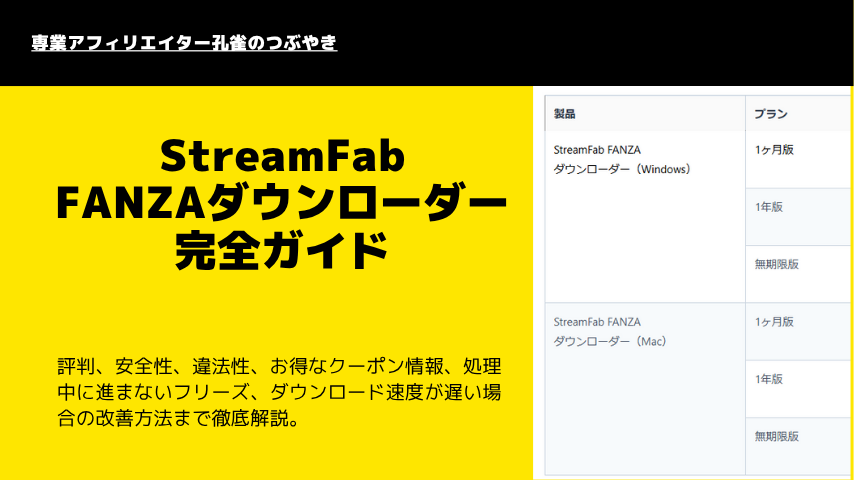Screen dimensions: 854x480
Task: Click the プラン column header
Action: pos(770,114)
